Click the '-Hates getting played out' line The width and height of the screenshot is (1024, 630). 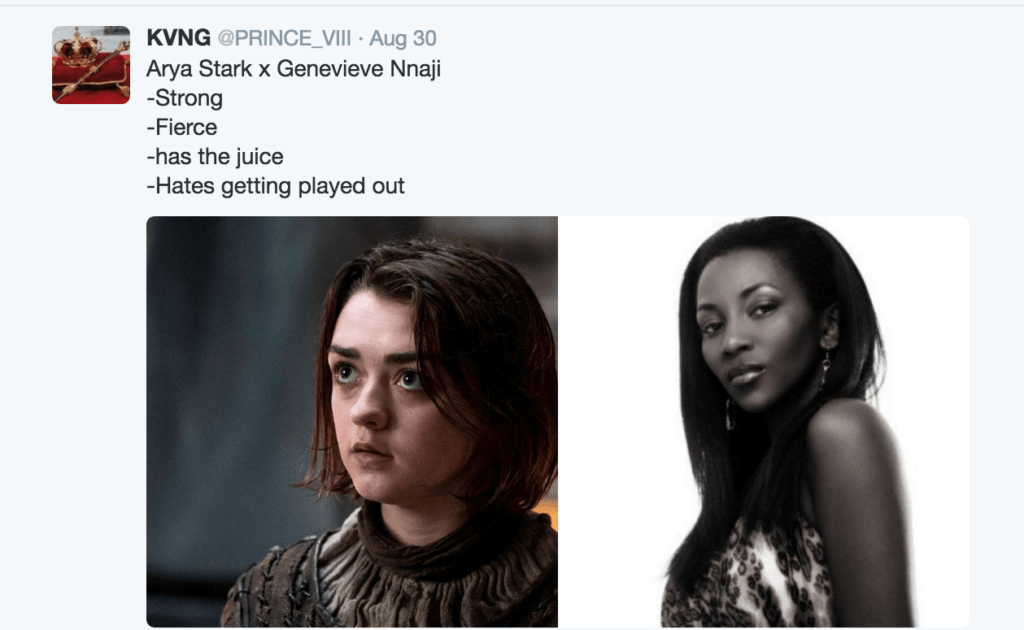point(276,186)
